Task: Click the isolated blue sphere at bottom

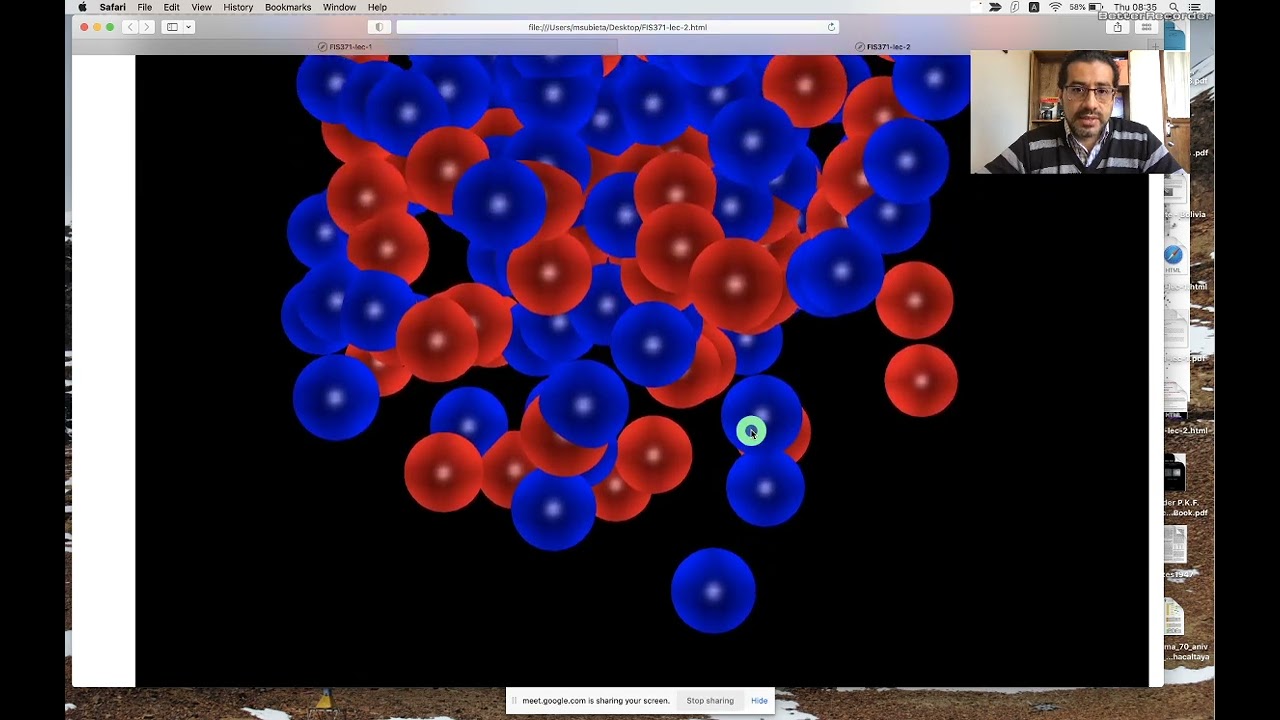Action: click(713, 590)
